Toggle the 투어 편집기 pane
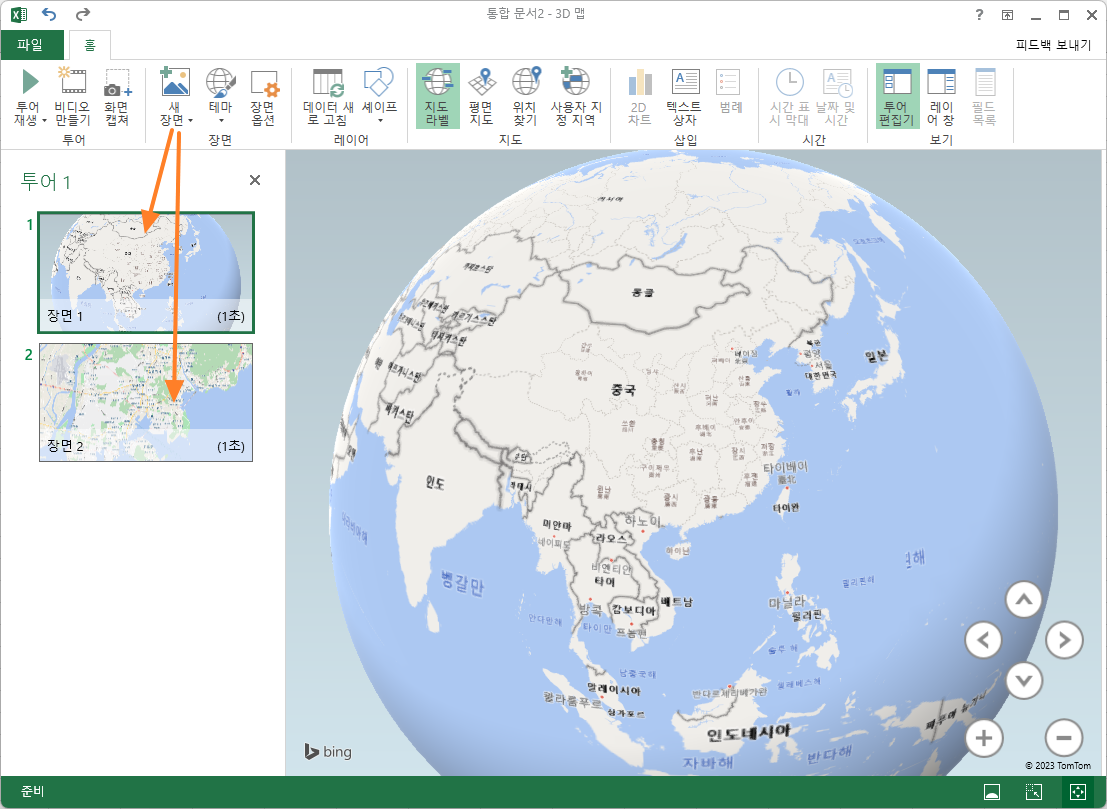 point(897,96)
